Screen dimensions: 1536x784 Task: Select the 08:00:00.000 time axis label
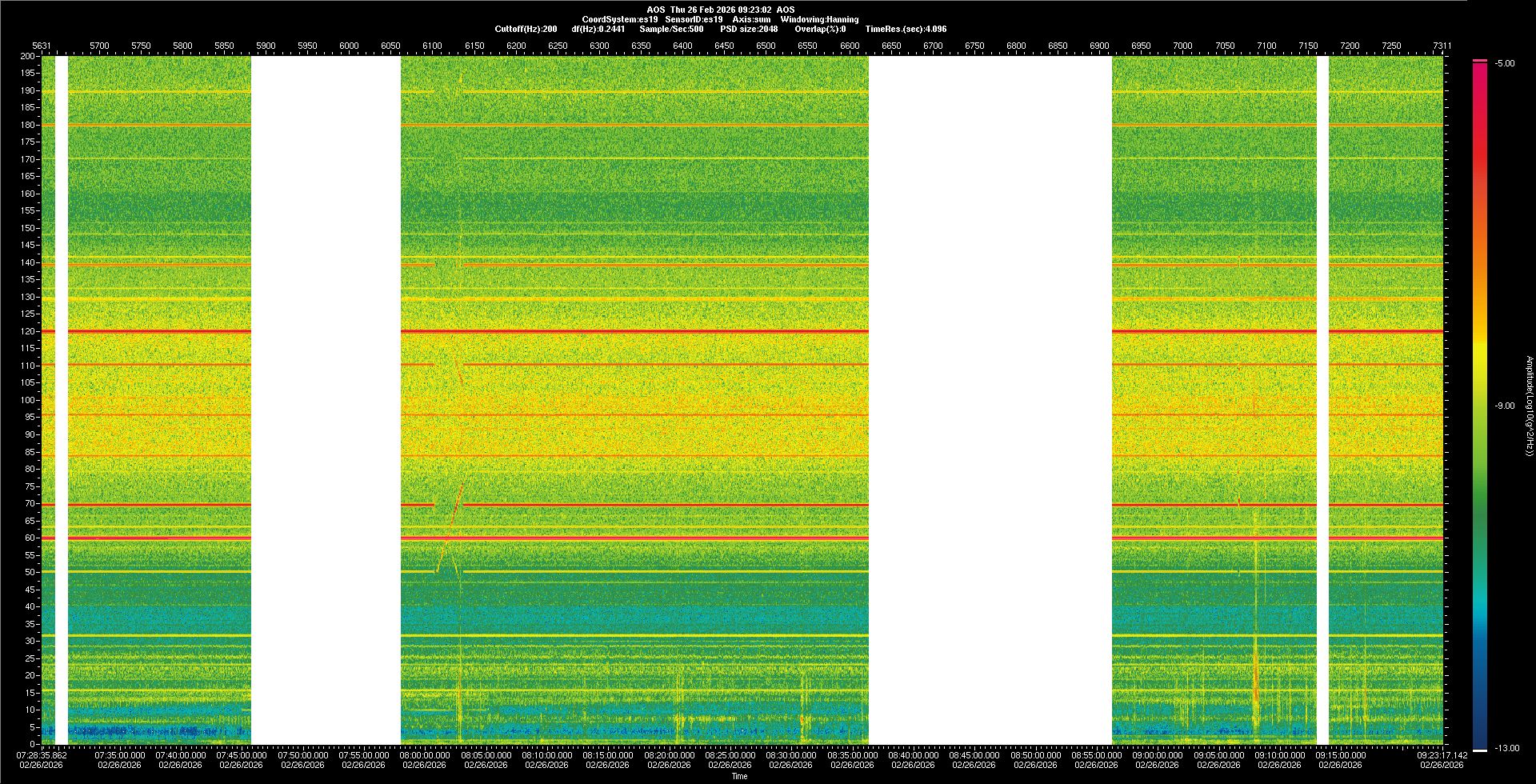click(x=425, y=754)
